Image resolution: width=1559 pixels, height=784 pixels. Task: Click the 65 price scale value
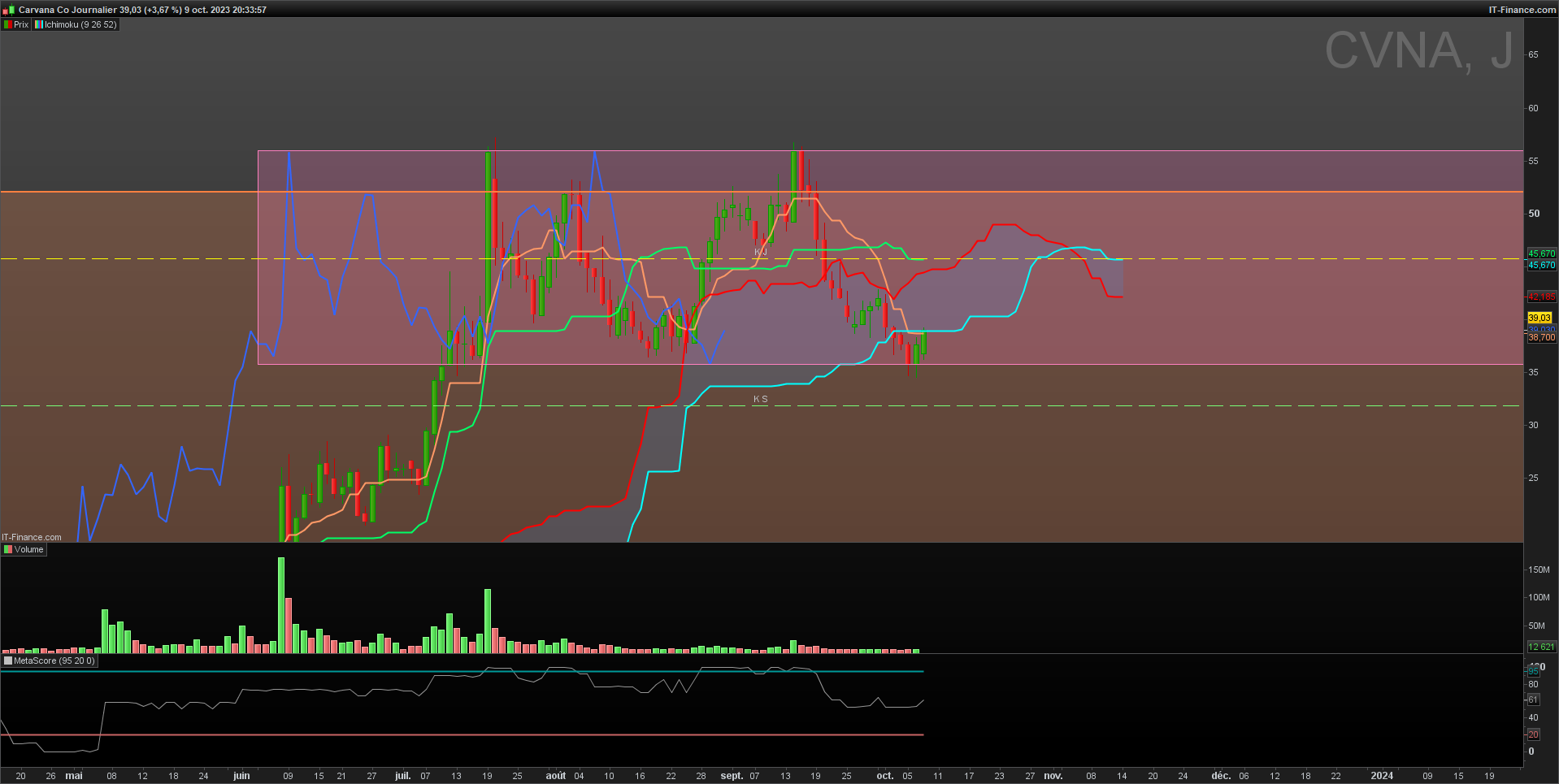1533,54
